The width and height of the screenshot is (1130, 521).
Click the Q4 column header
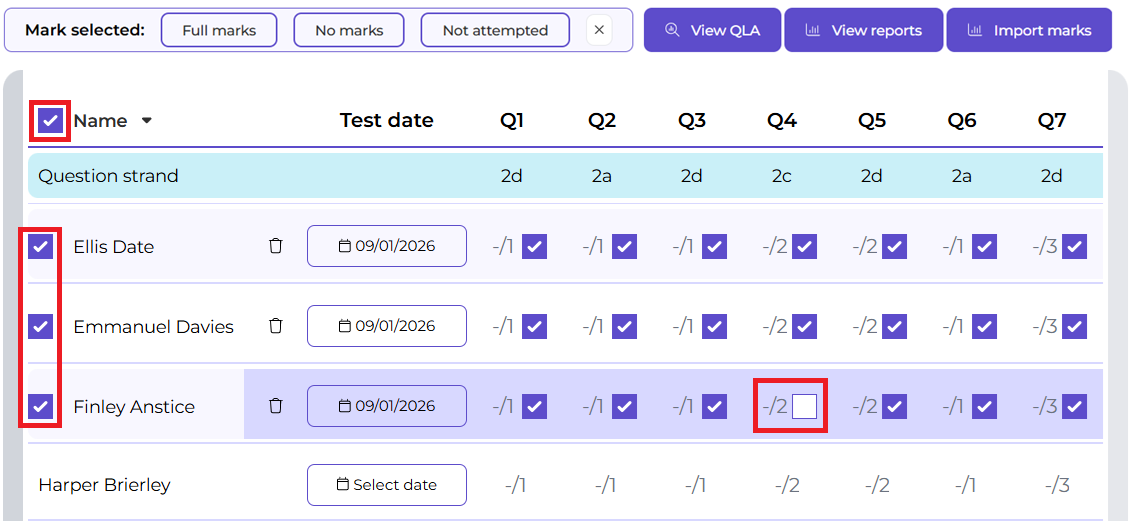tap(781, 121)
